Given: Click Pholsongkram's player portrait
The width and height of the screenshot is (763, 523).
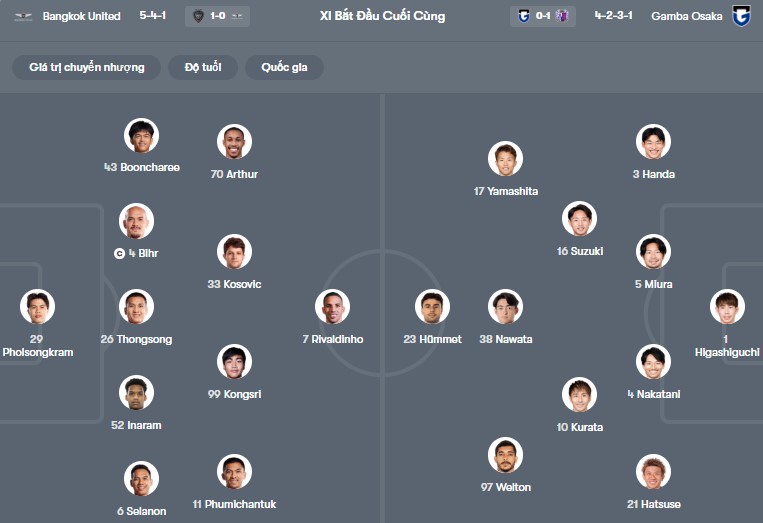Looking at the screenshot, I should (37, 307).
